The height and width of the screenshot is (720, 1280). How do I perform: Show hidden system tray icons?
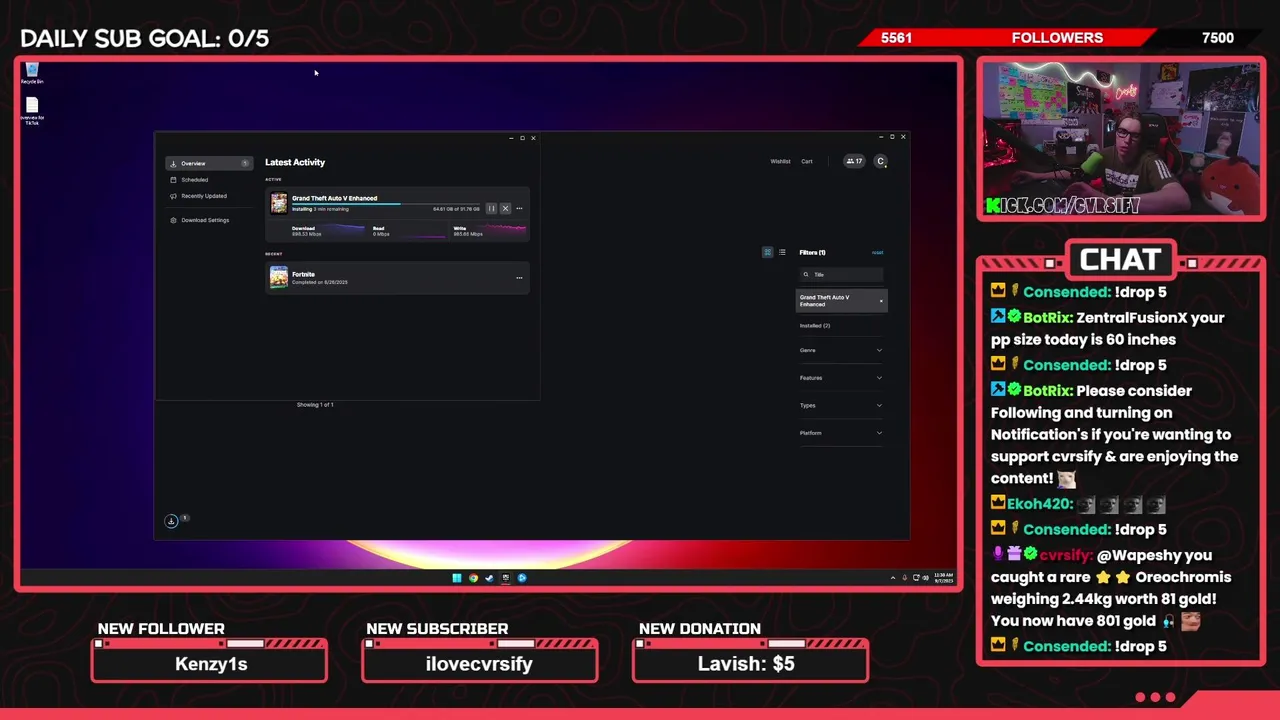(893, 578)
